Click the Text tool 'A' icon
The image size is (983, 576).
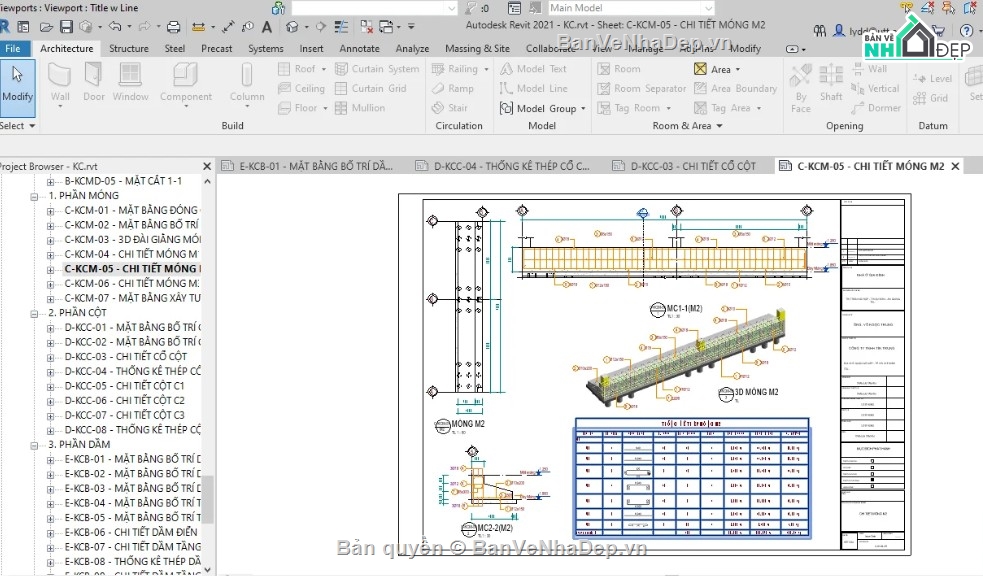click(267, 27)
